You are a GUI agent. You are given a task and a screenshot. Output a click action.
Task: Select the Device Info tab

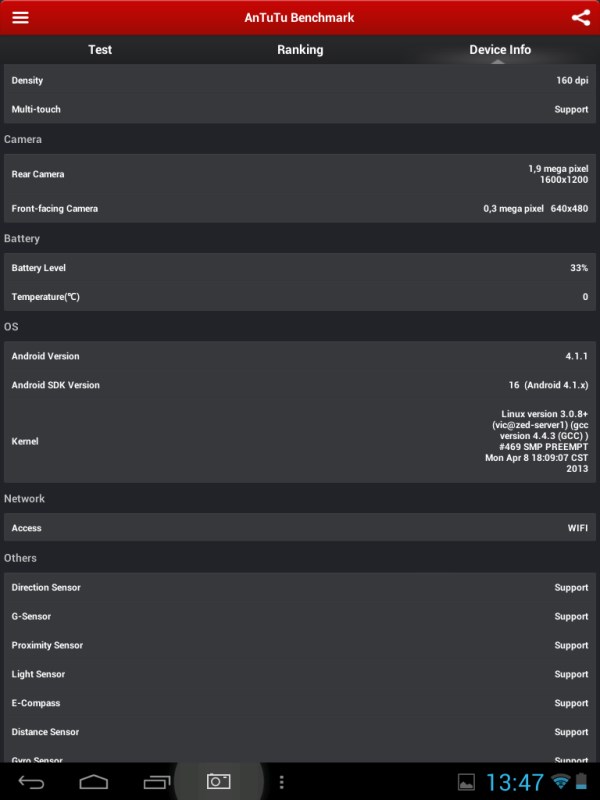[500, 49]
